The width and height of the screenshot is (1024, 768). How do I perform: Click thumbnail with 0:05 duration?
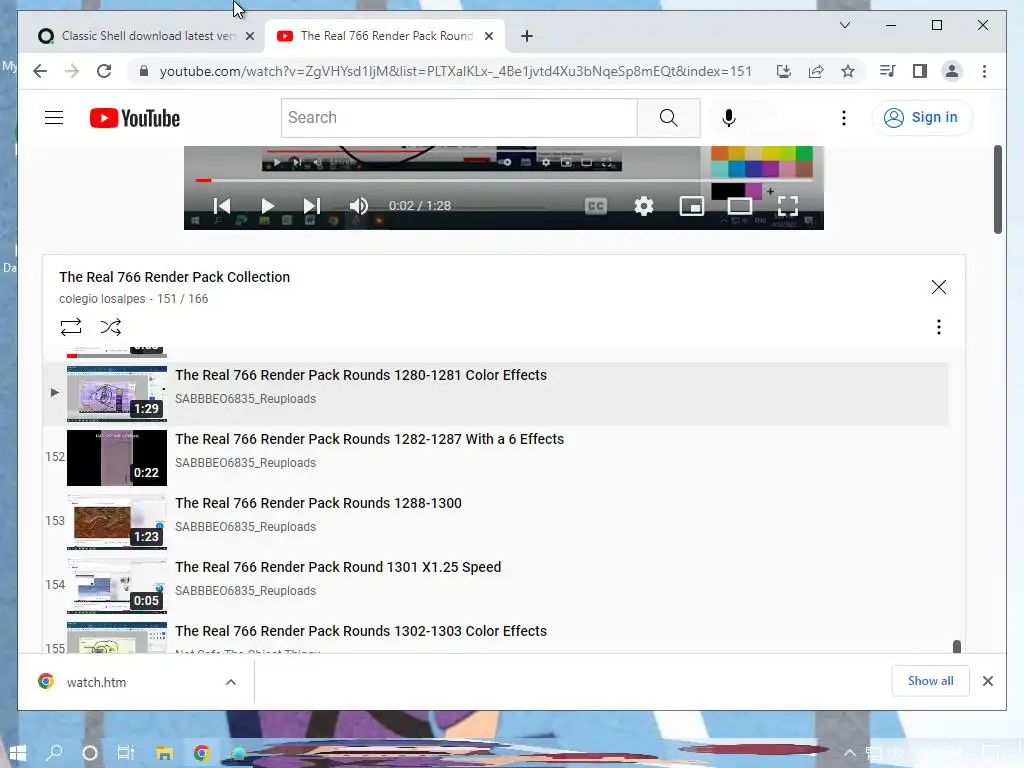click(117, 586)
